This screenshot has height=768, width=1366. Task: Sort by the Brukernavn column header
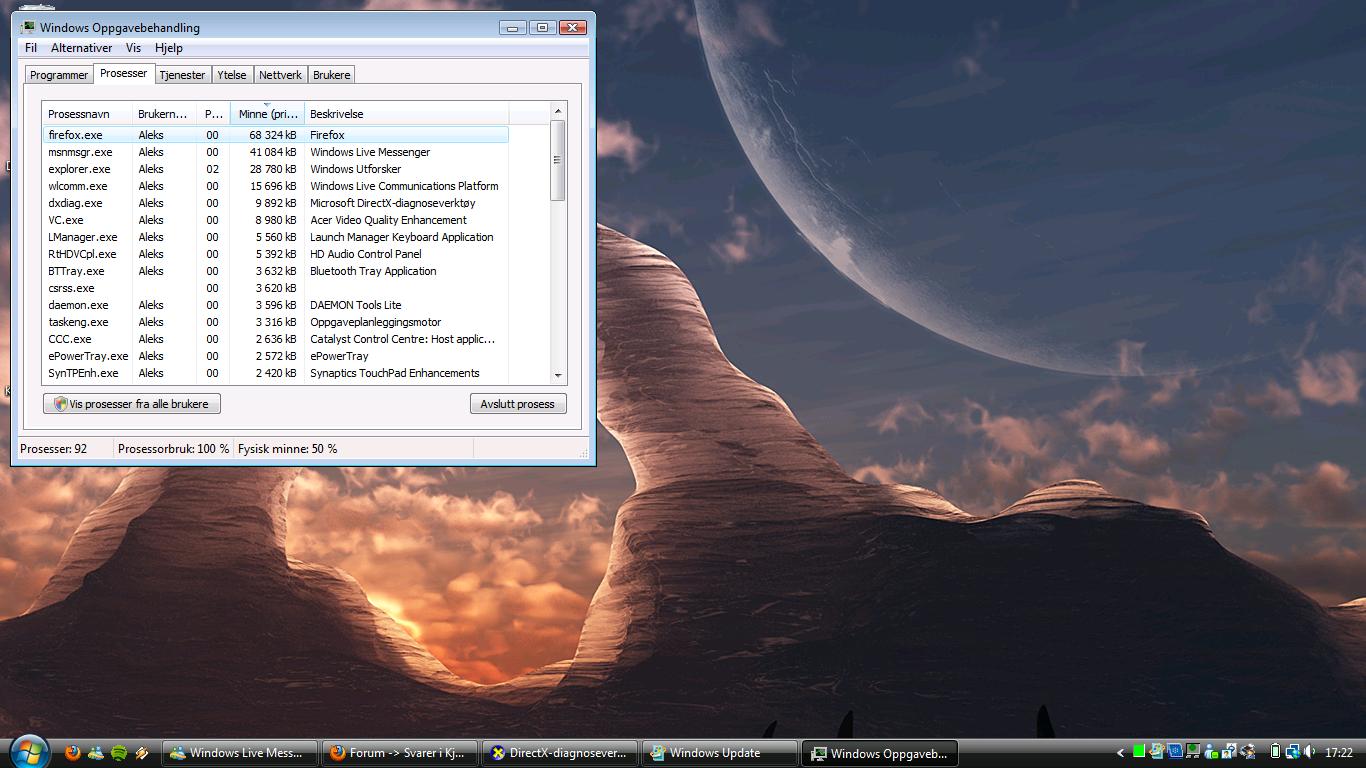point(165,114)
